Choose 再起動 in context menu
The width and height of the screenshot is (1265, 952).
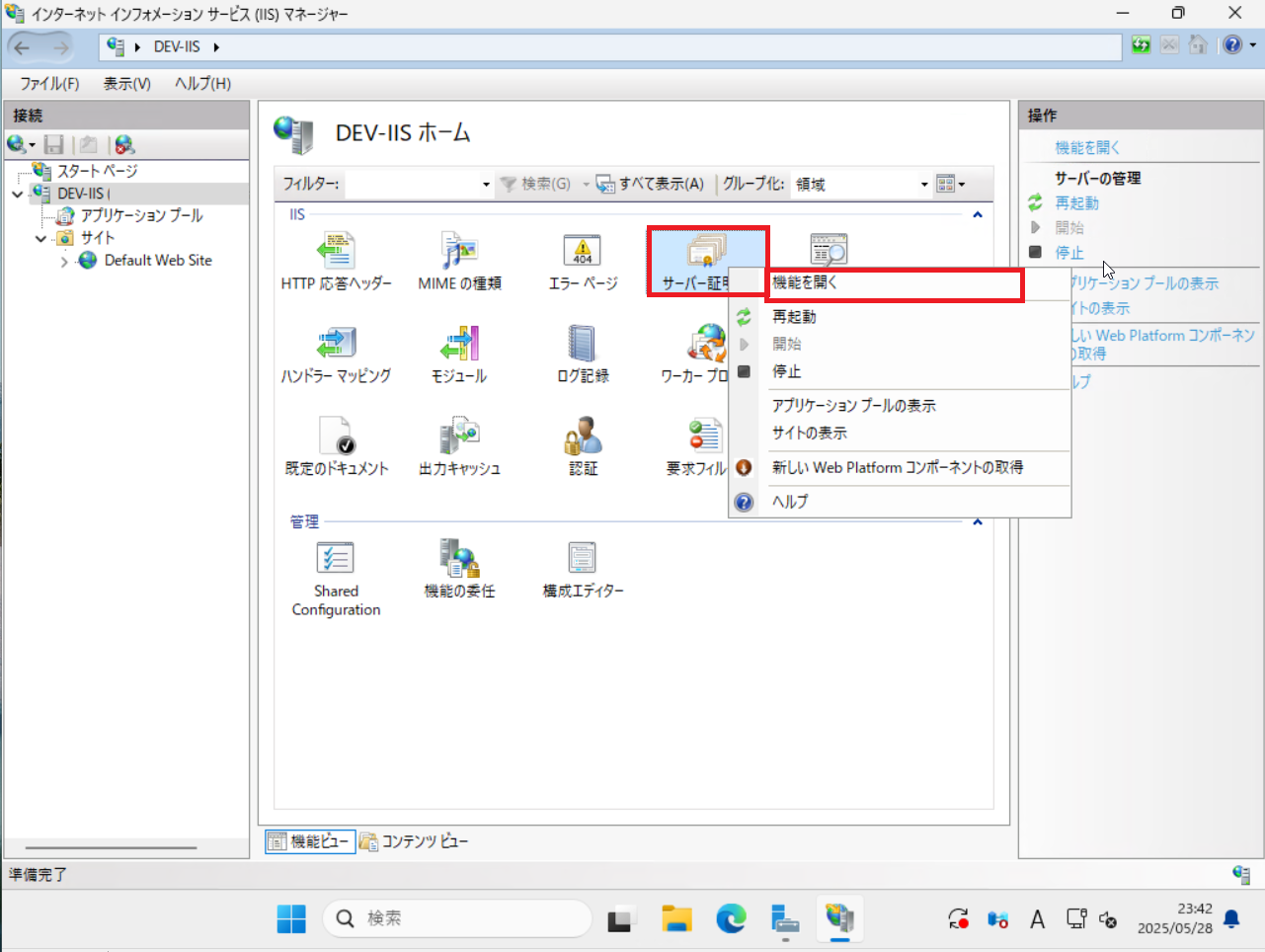pyautogui.click(x=900, y=317)
